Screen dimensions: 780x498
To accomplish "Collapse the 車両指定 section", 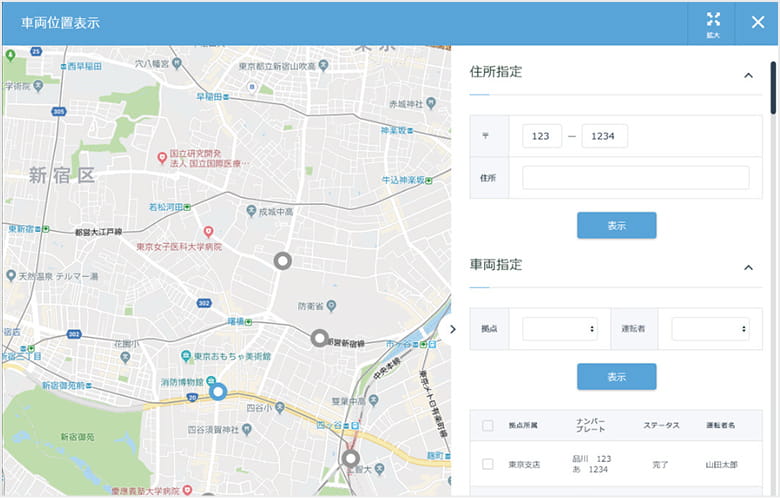I will click(x=748, y=268).
